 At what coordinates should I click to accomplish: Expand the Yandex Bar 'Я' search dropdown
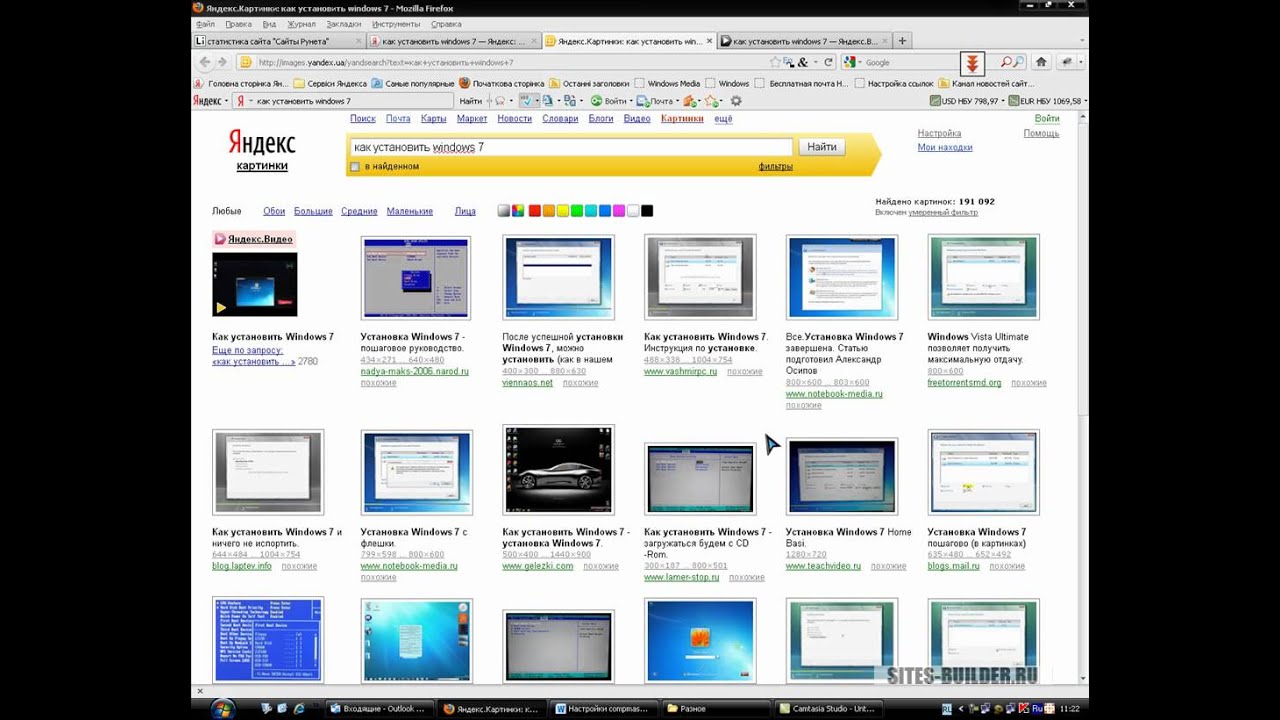coord(250,101)
